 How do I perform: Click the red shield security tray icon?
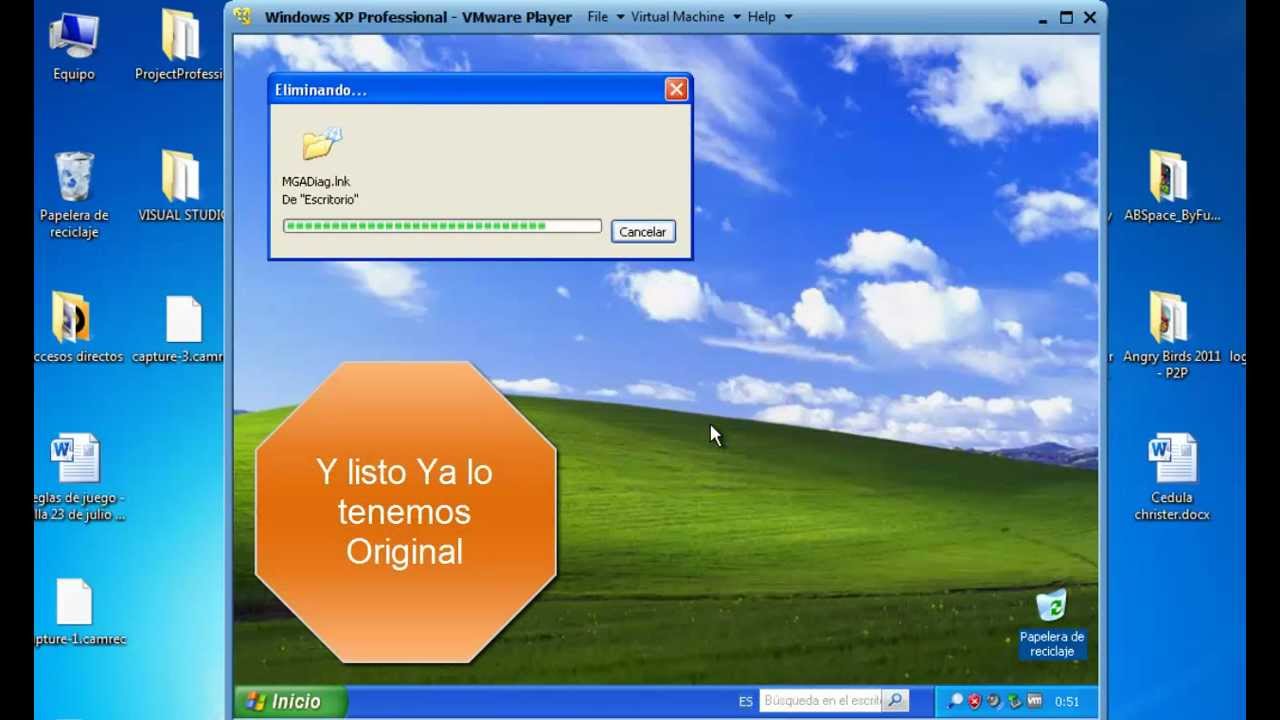coord(975,701)
